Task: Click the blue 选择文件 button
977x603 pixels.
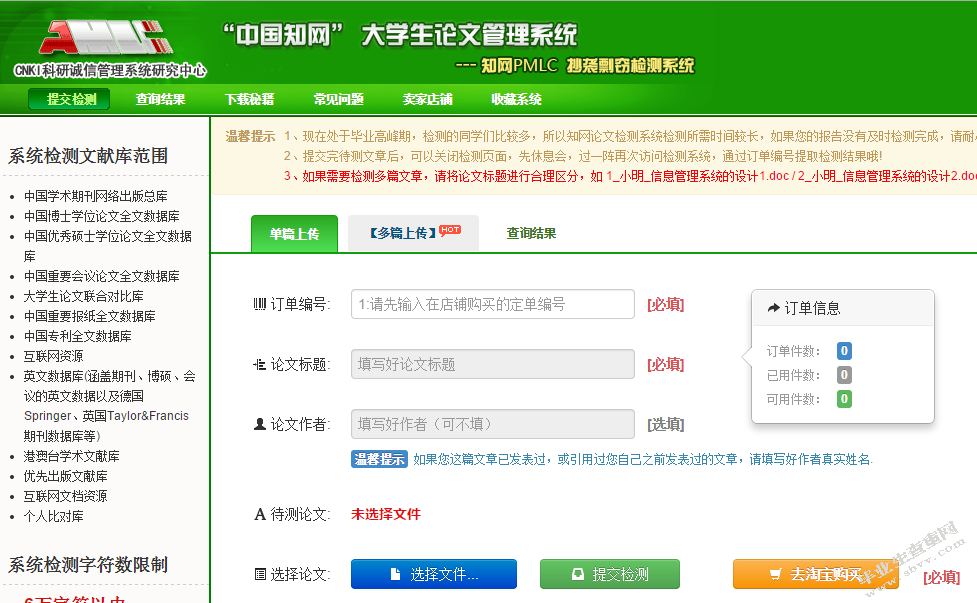Action: click(x=434, y=574)
